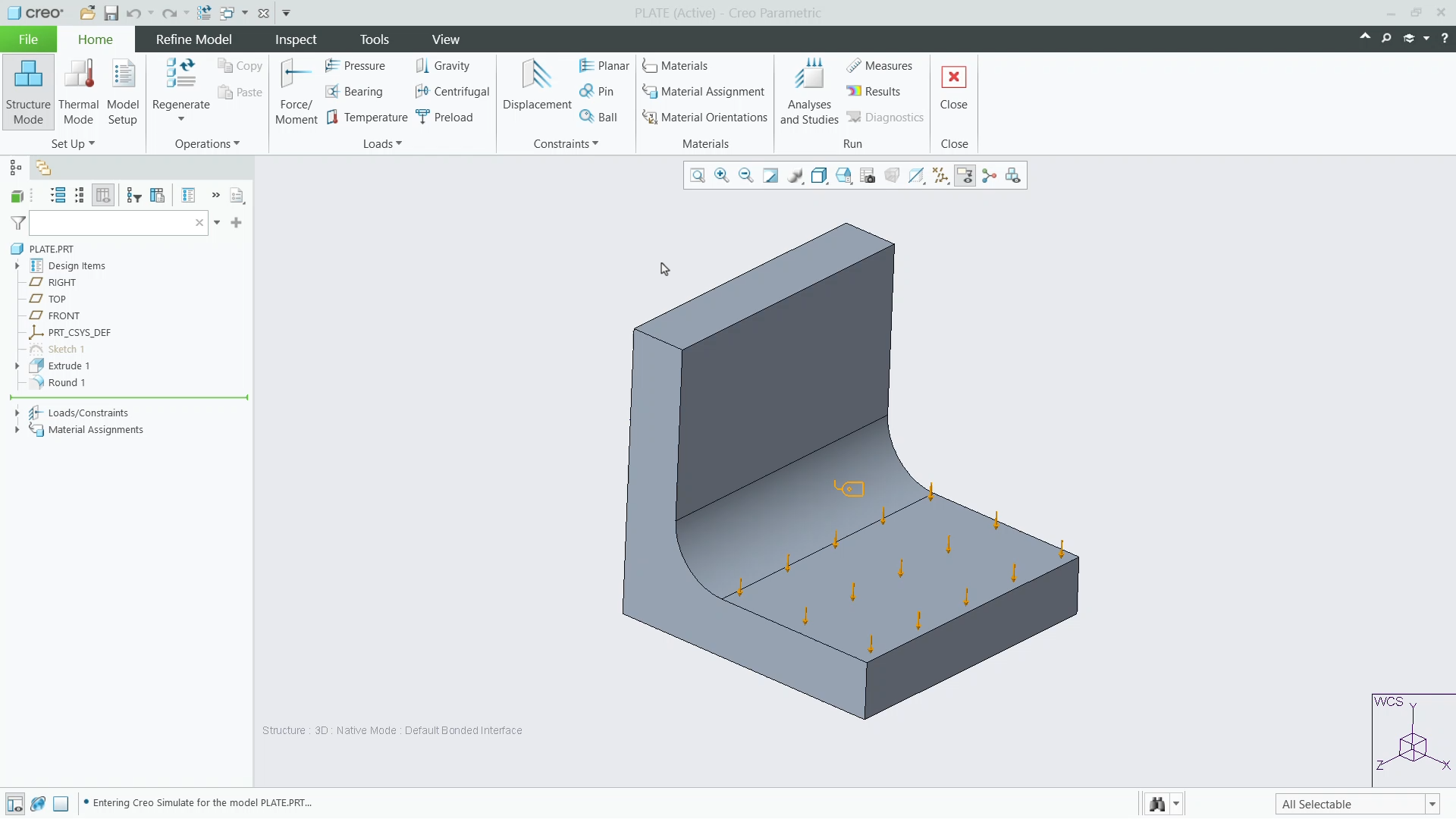1456x819 pixels.
Task: Select Round 1 in model tree
Action: pyautogui.click(x=58, y=383)
